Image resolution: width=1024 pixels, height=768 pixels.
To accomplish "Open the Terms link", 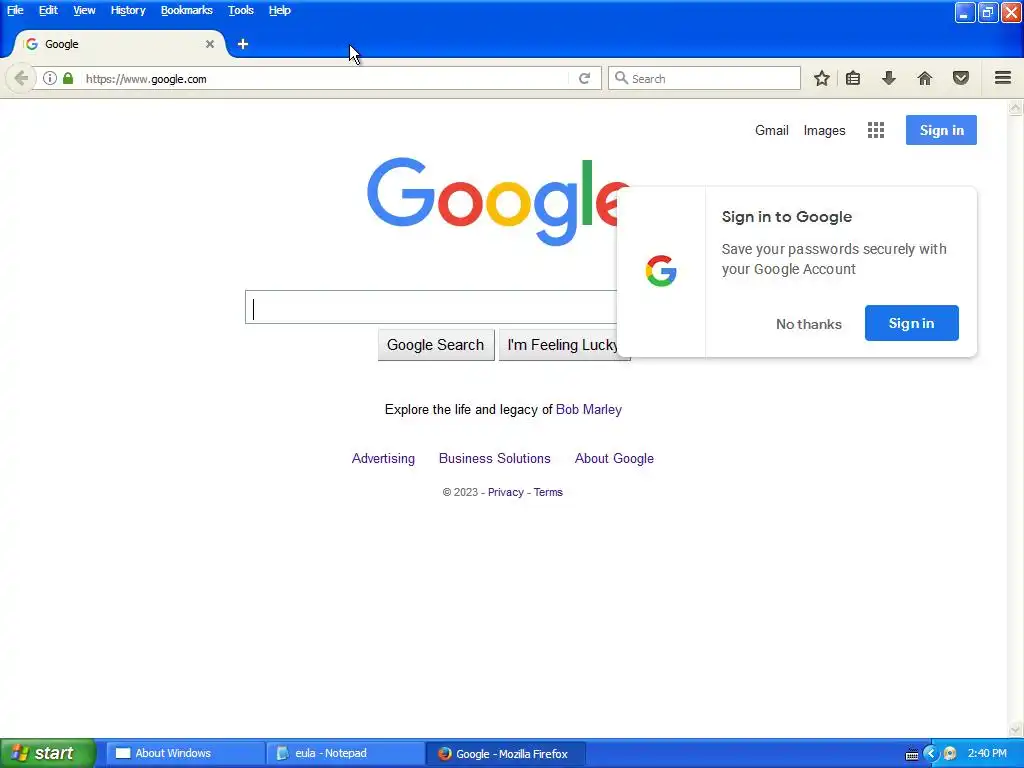I will click(548, 492).
